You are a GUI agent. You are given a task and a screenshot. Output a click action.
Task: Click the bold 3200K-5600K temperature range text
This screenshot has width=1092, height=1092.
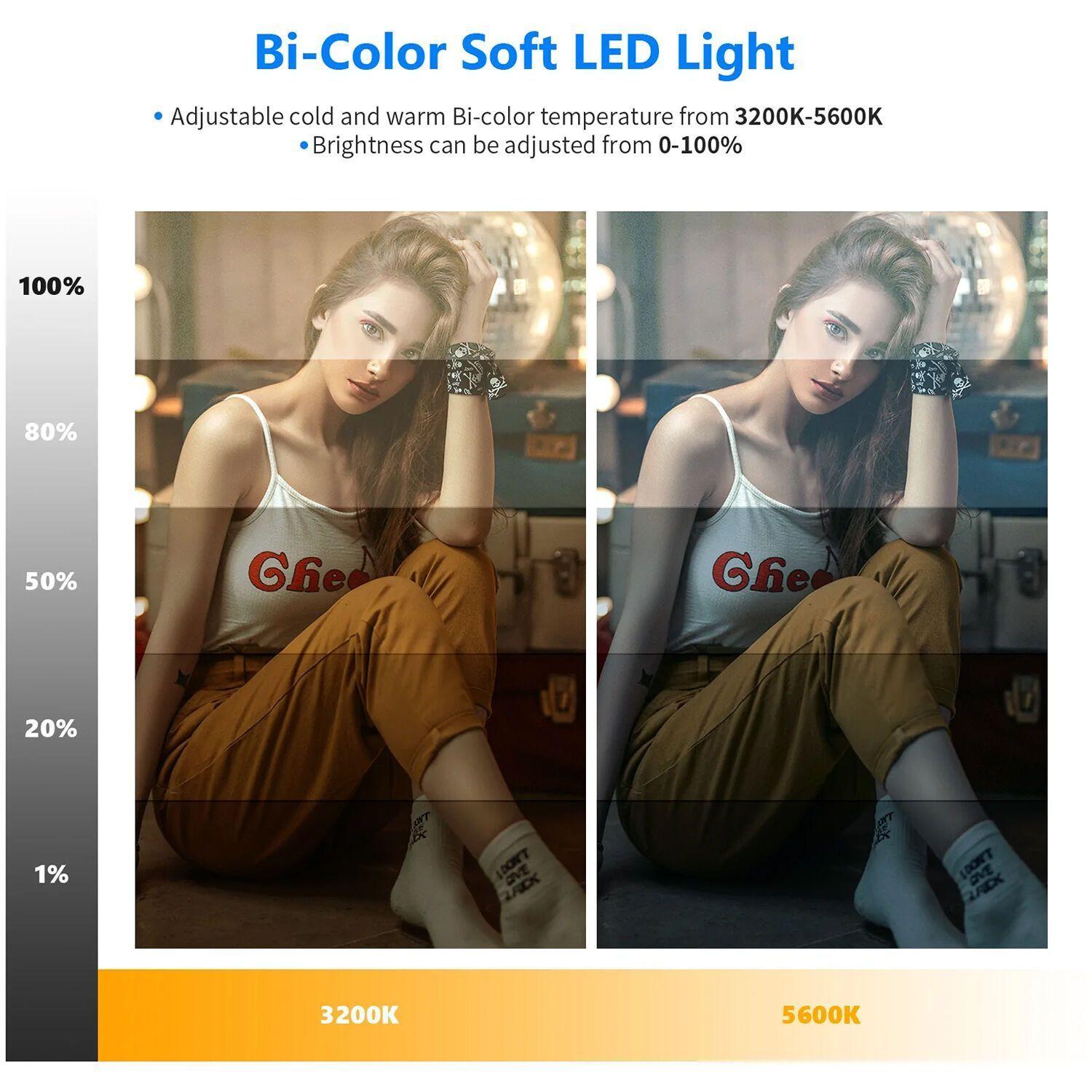click(808, 116)
